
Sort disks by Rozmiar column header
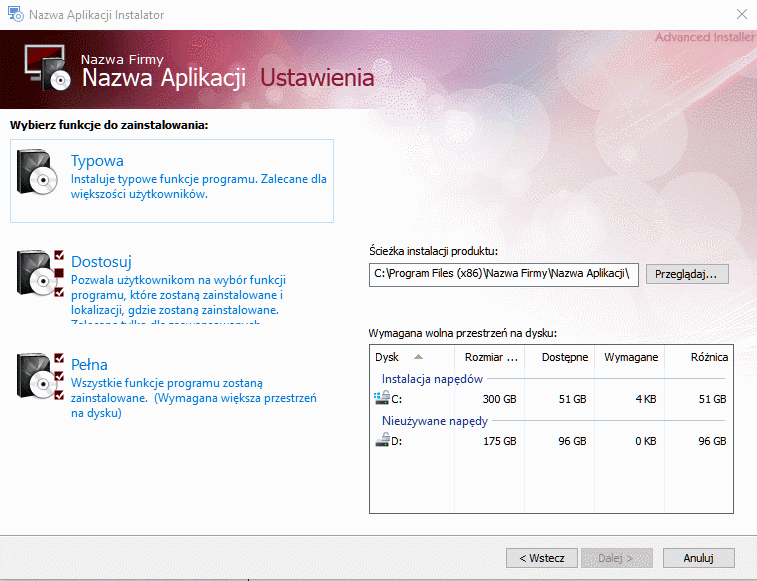490,357
